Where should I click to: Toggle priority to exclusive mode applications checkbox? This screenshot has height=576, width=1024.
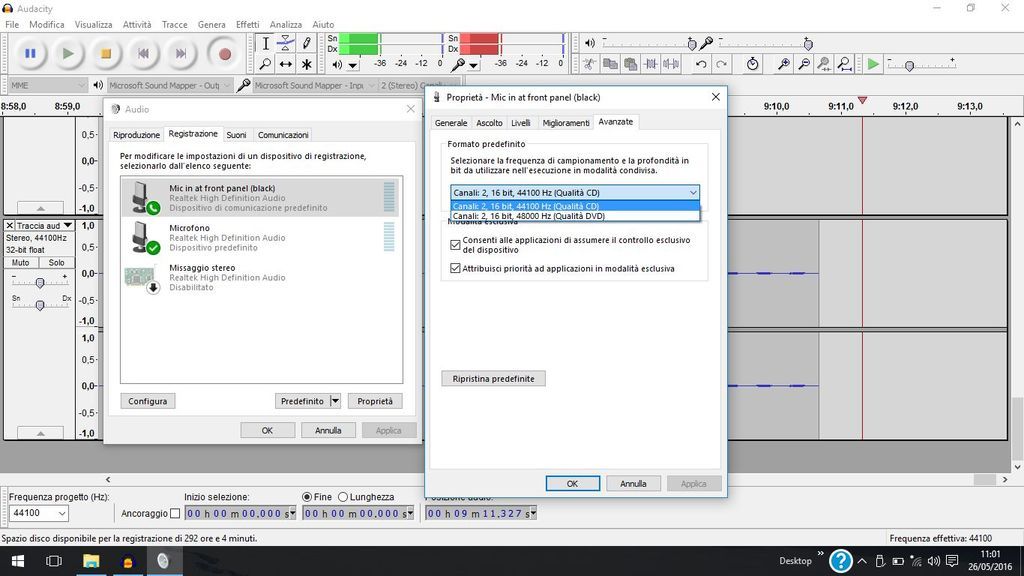click(456, 268)
